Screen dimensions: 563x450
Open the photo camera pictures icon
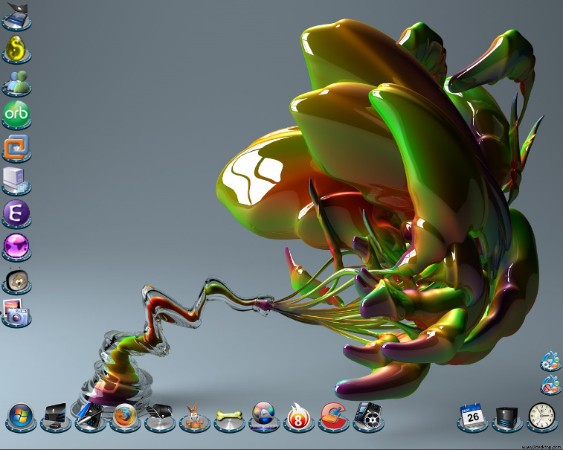coord(16,313)
